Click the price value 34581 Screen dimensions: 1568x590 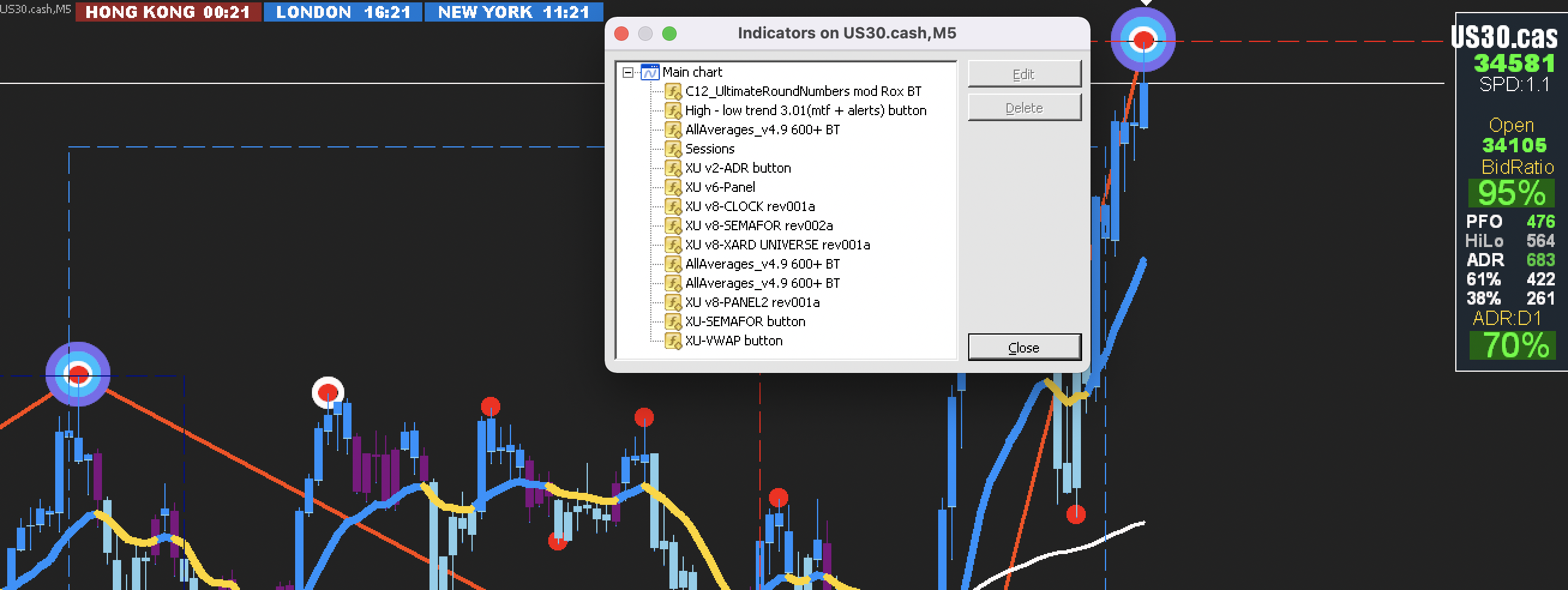[x=1514, y=64]
